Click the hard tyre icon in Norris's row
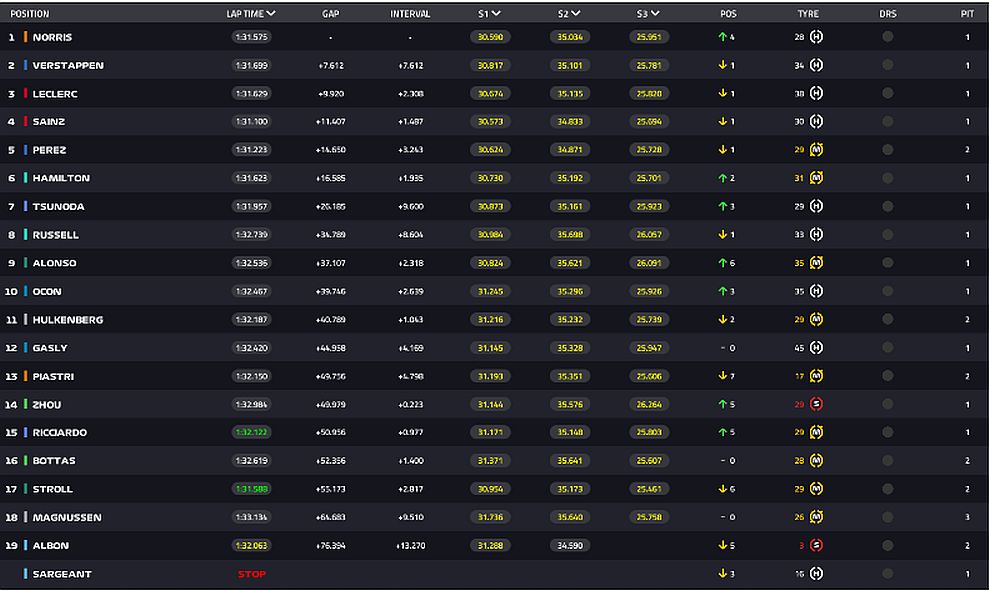The image size is (990, 591). point(816,37)
